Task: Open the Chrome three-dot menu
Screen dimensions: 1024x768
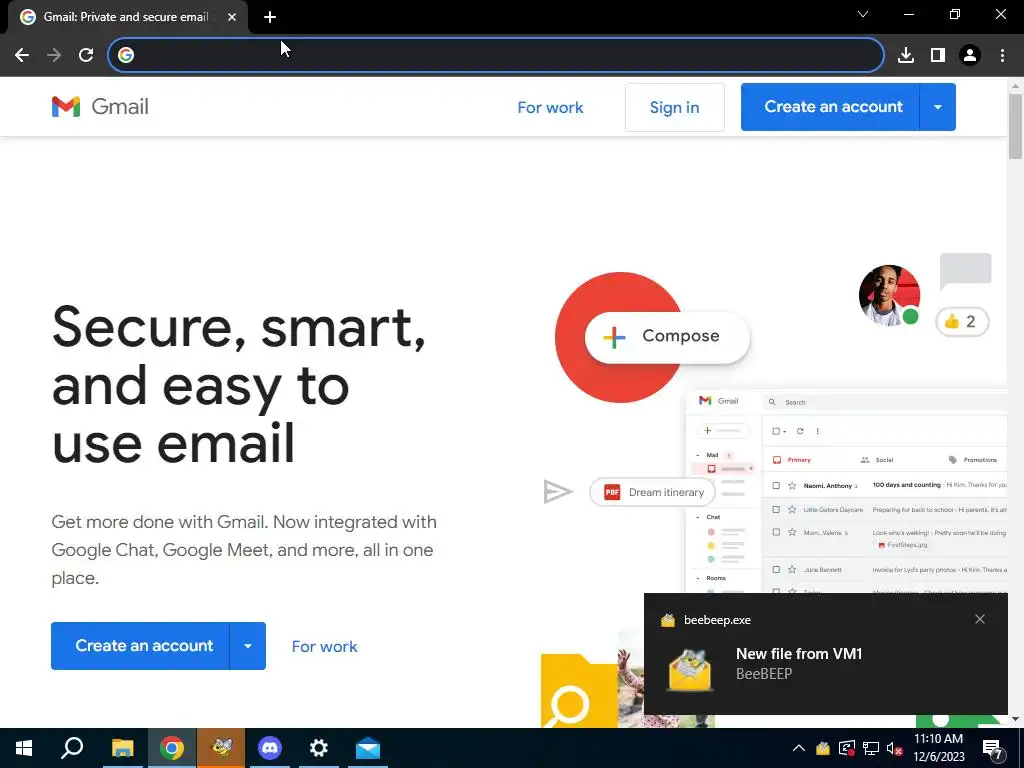Action: 1002,55
